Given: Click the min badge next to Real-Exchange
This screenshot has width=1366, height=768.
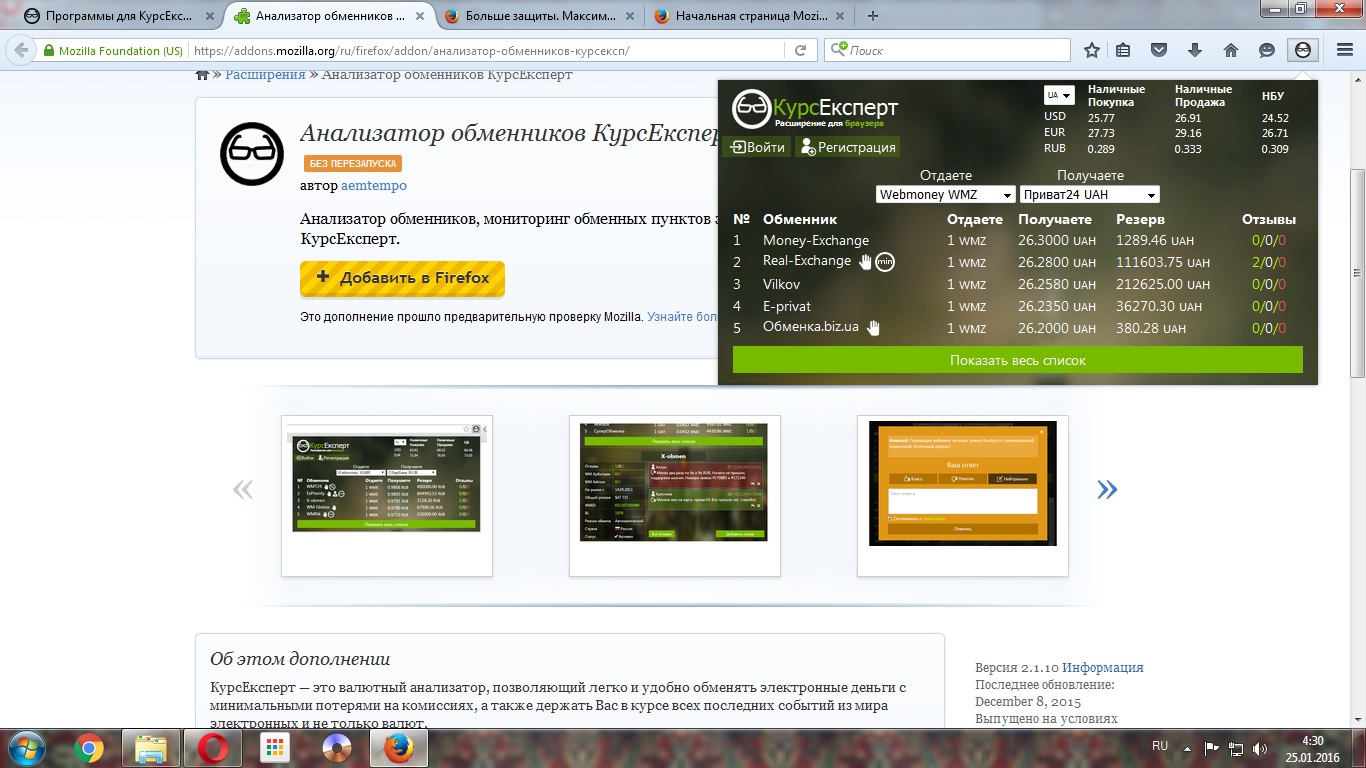Looking at the screenshot, I should (x=885, y=262).
